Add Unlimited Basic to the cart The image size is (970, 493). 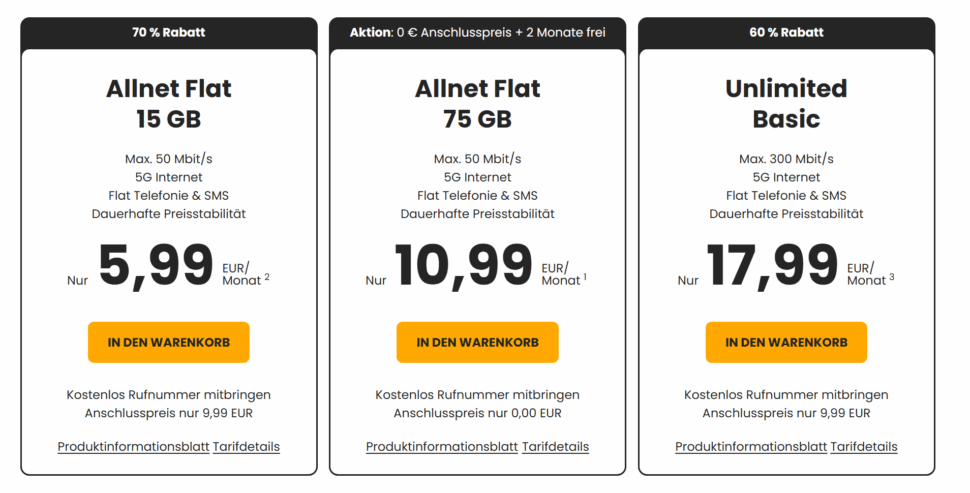(786, 342)
